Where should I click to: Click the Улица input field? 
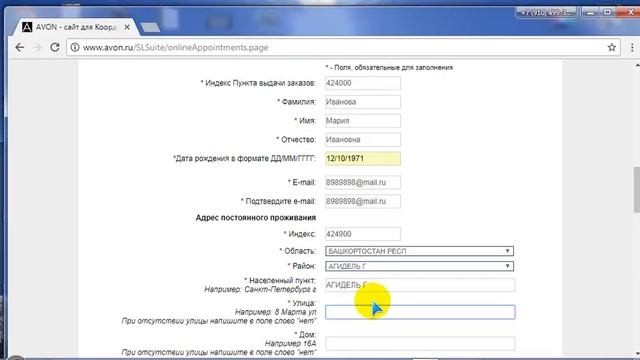(420, 312)
